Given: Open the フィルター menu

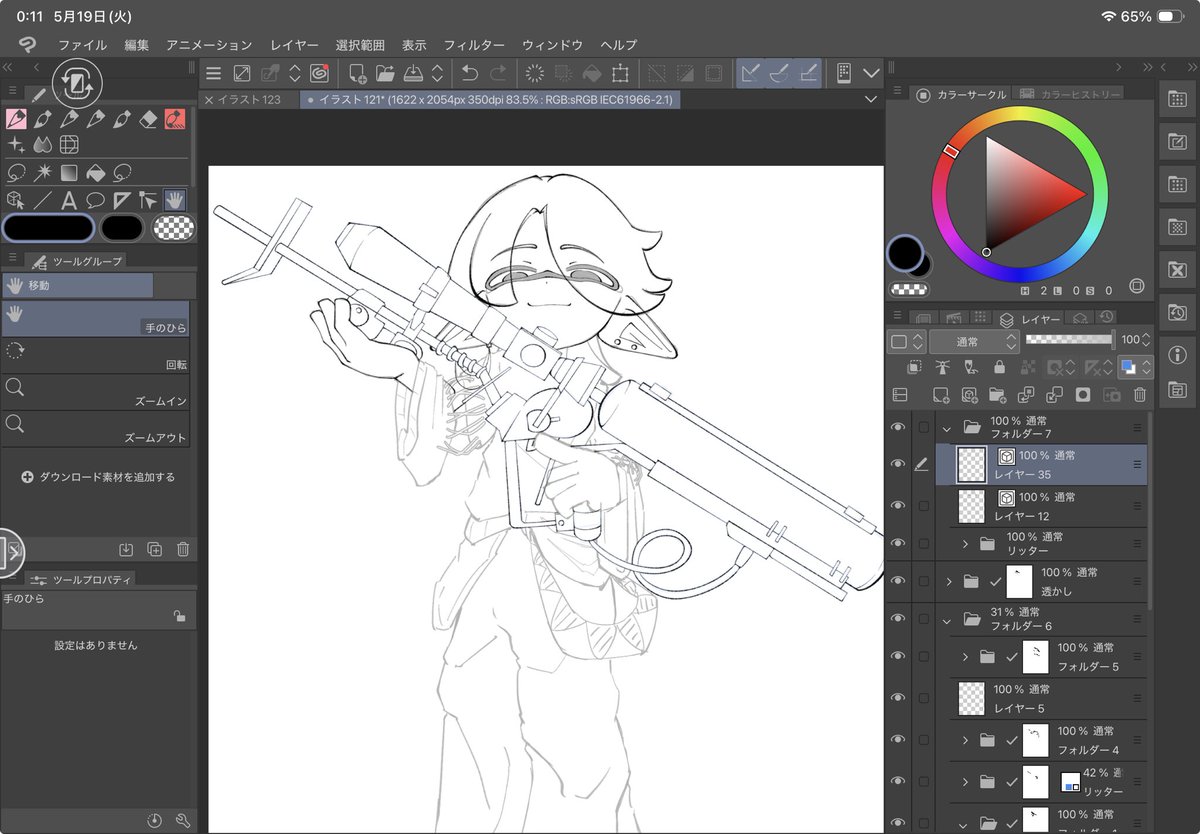Looking at the screenshot, I should point(474,45).
